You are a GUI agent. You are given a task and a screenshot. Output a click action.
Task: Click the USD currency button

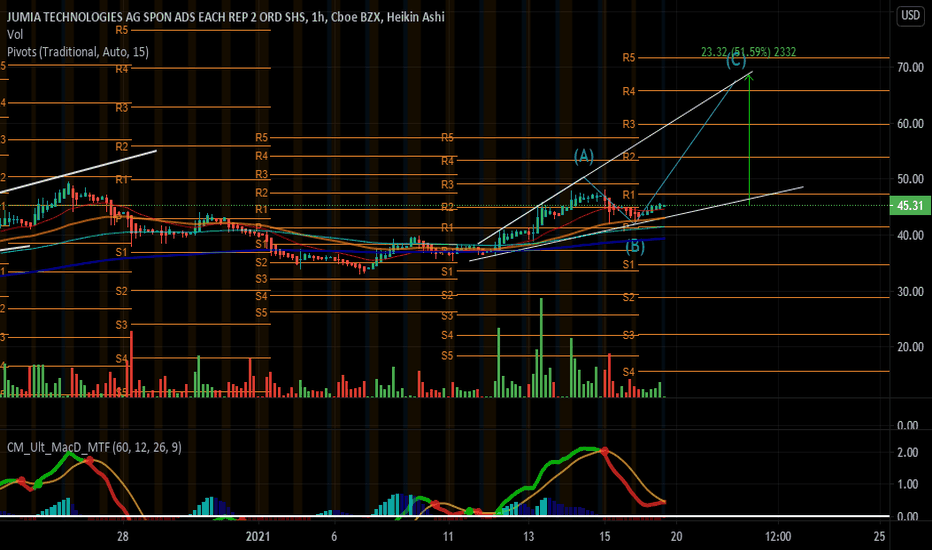[910, 15]
